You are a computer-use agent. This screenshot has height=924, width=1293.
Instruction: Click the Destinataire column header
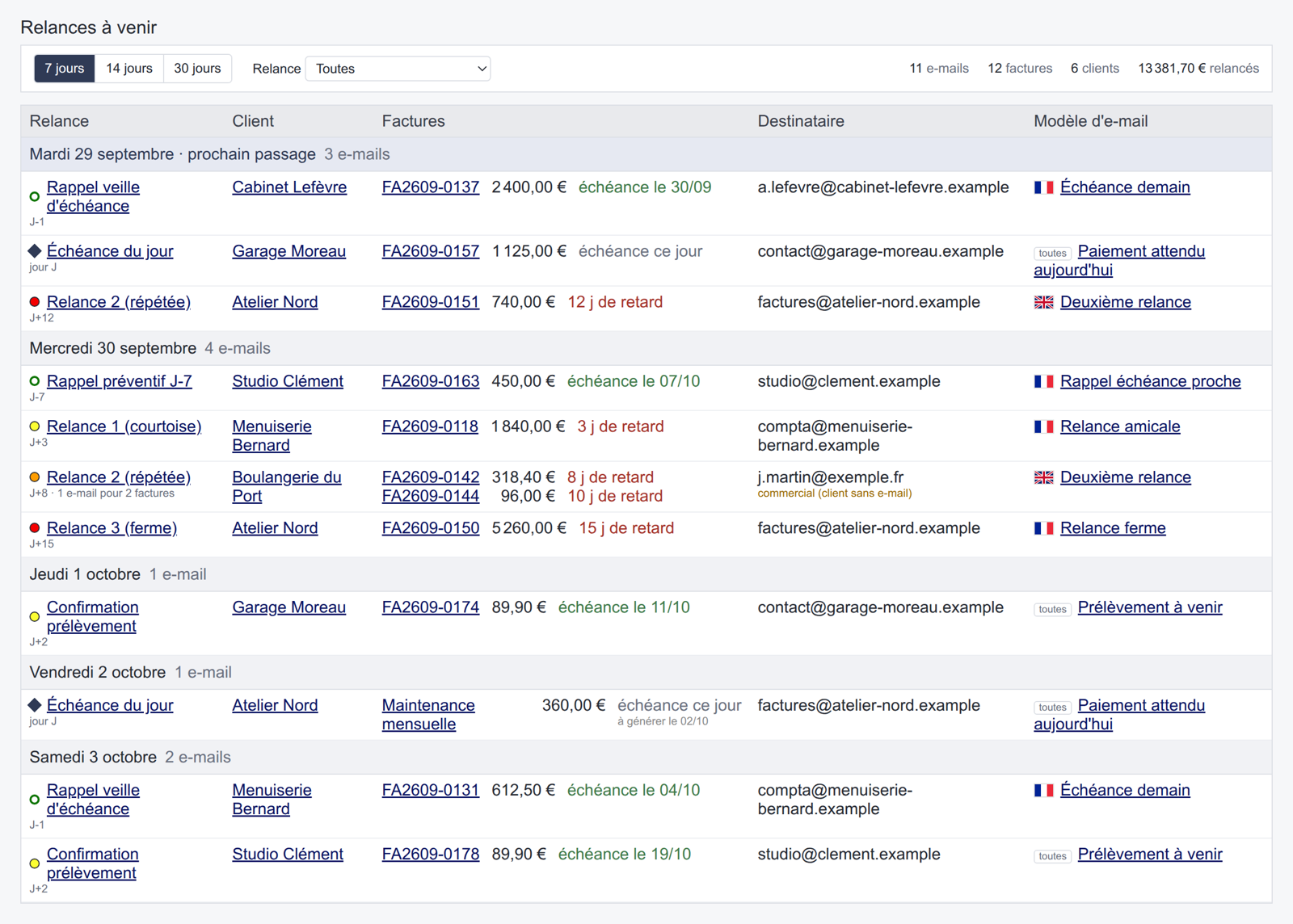(x=801, y=121)
